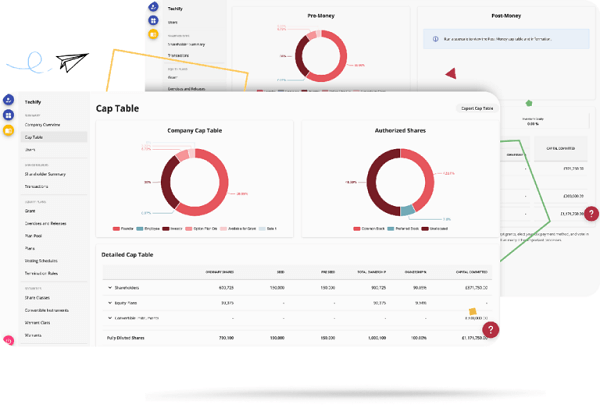Toggle the Founder legend swatch in Company Cap Table
This screenshot has width=600, height=408.
pos(116,229)
